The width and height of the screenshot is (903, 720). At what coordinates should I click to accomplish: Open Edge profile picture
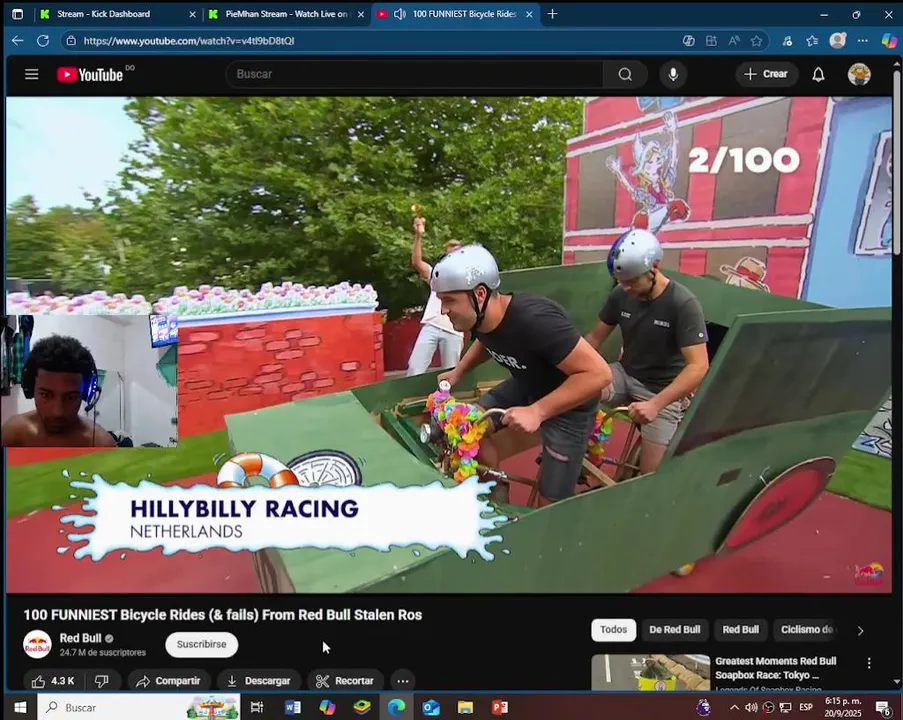[x=837, y=40]
